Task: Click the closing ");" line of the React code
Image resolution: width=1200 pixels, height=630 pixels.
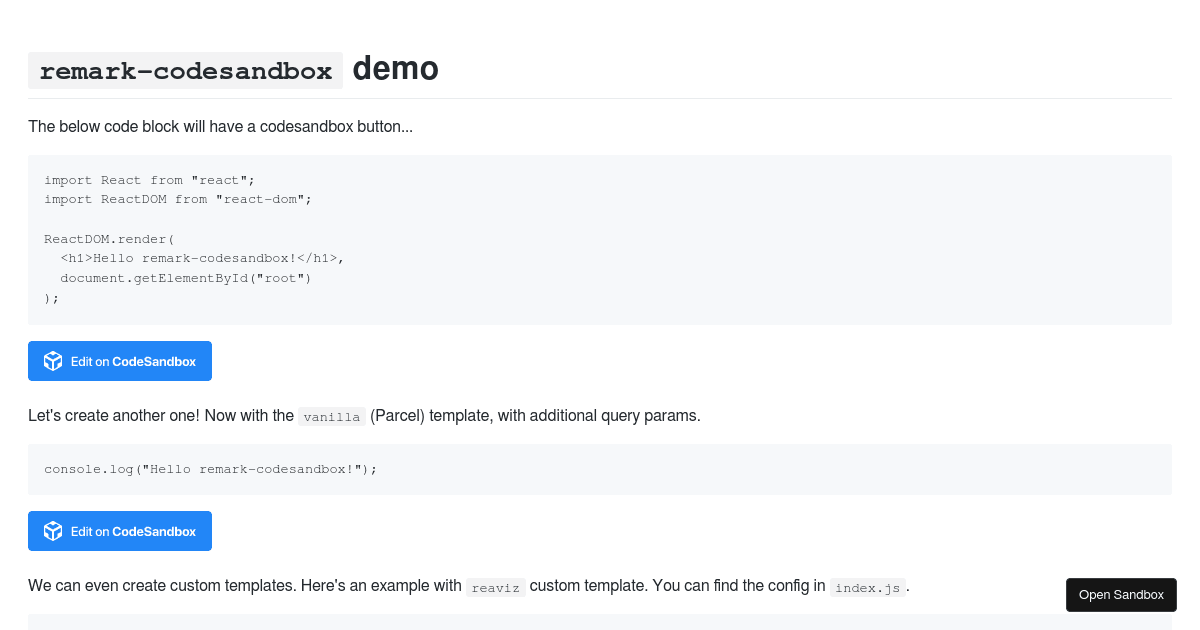Action: coord(52,297)
